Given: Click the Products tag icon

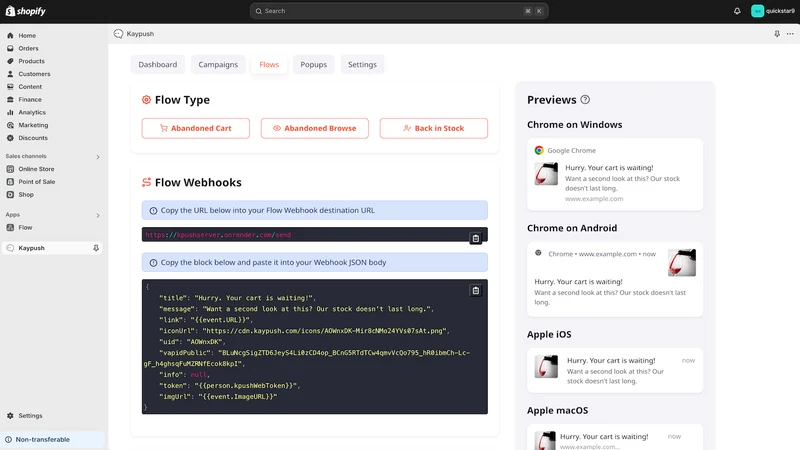Looking at the screenshot, I should 10,61.
